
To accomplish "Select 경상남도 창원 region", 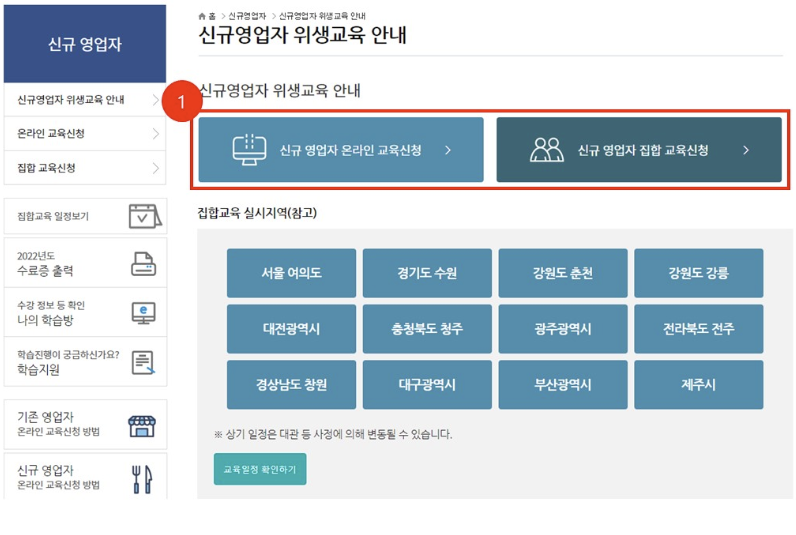I will 291,385.
